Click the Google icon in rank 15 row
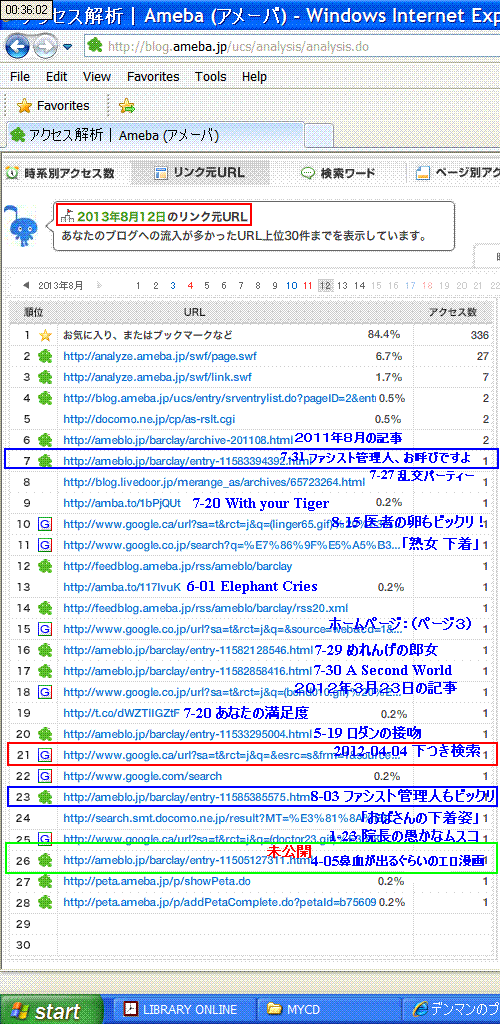The width and height of the screenshot is (500, 1024). pos(45,628)
